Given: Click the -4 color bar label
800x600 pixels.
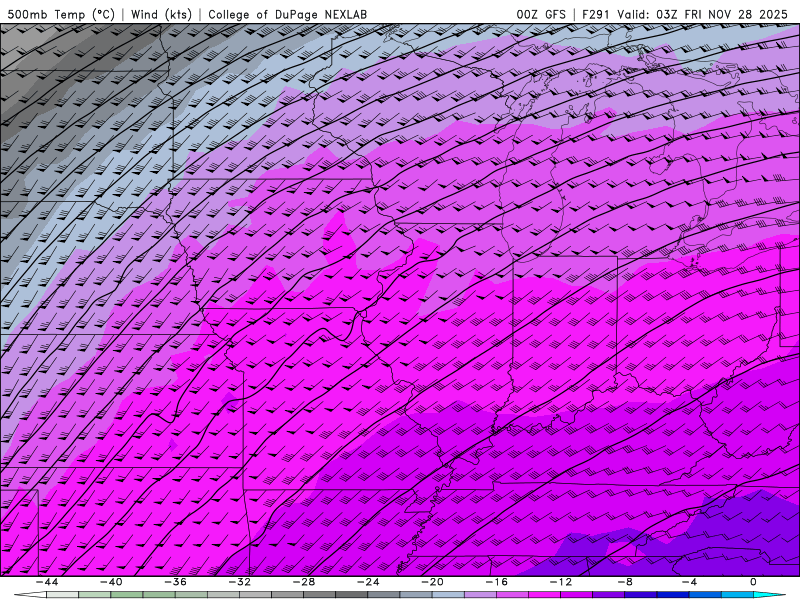Looking at the screenshot, I should tap(689, 582).
